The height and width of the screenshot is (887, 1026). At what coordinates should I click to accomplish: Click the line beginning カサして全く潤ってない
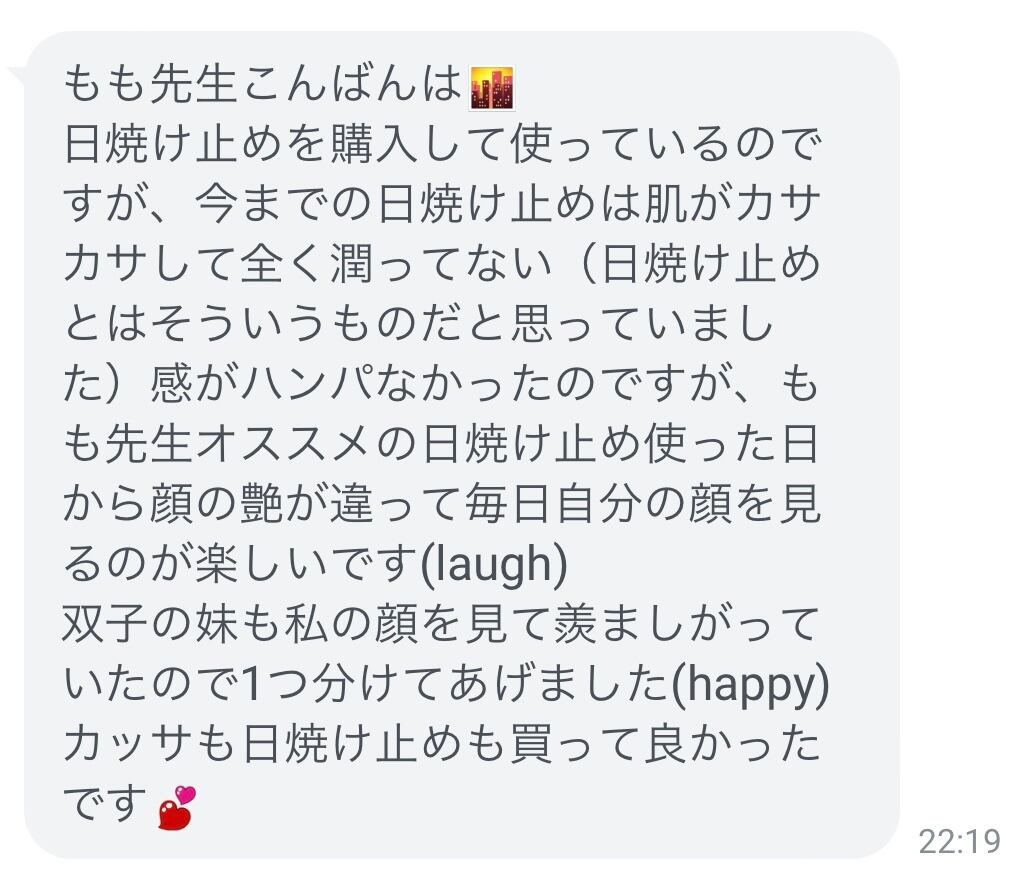point(442,265)
